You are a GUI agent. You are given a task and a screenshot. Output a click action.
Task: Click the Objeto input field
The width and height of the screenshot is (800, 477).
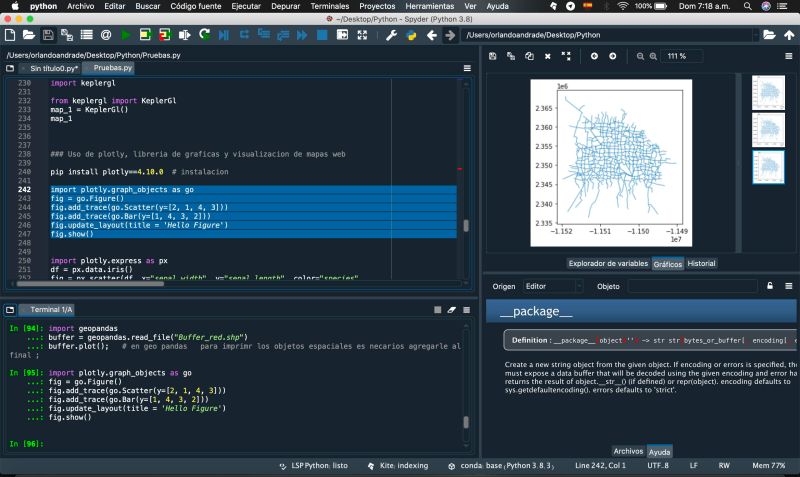[692, 286]
